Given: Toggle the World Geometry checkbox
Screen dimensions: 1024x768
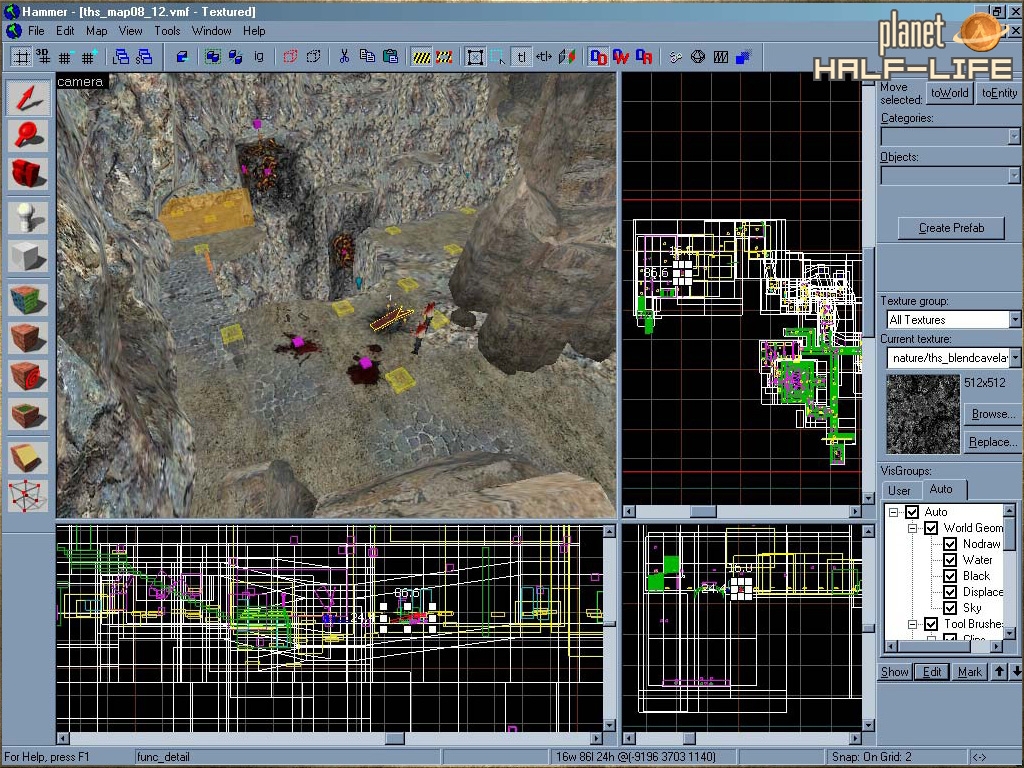Looking at the screenshot, I should click(x=931, y=528).
